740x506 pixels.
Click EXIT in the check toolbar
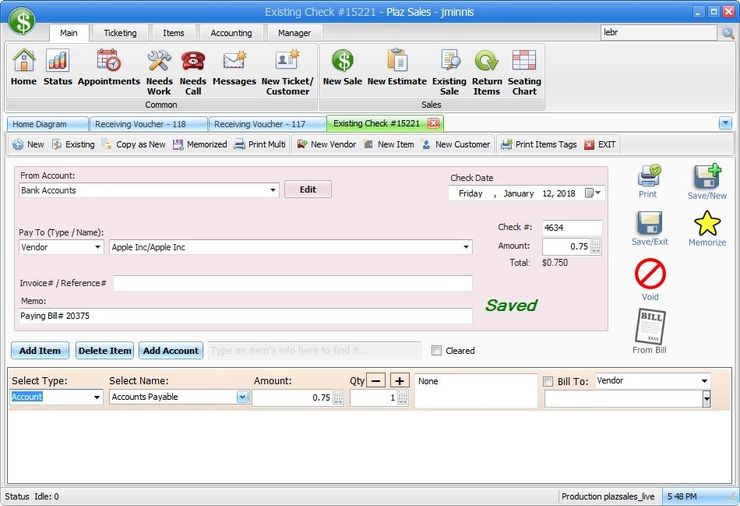[x=600, y=144]
